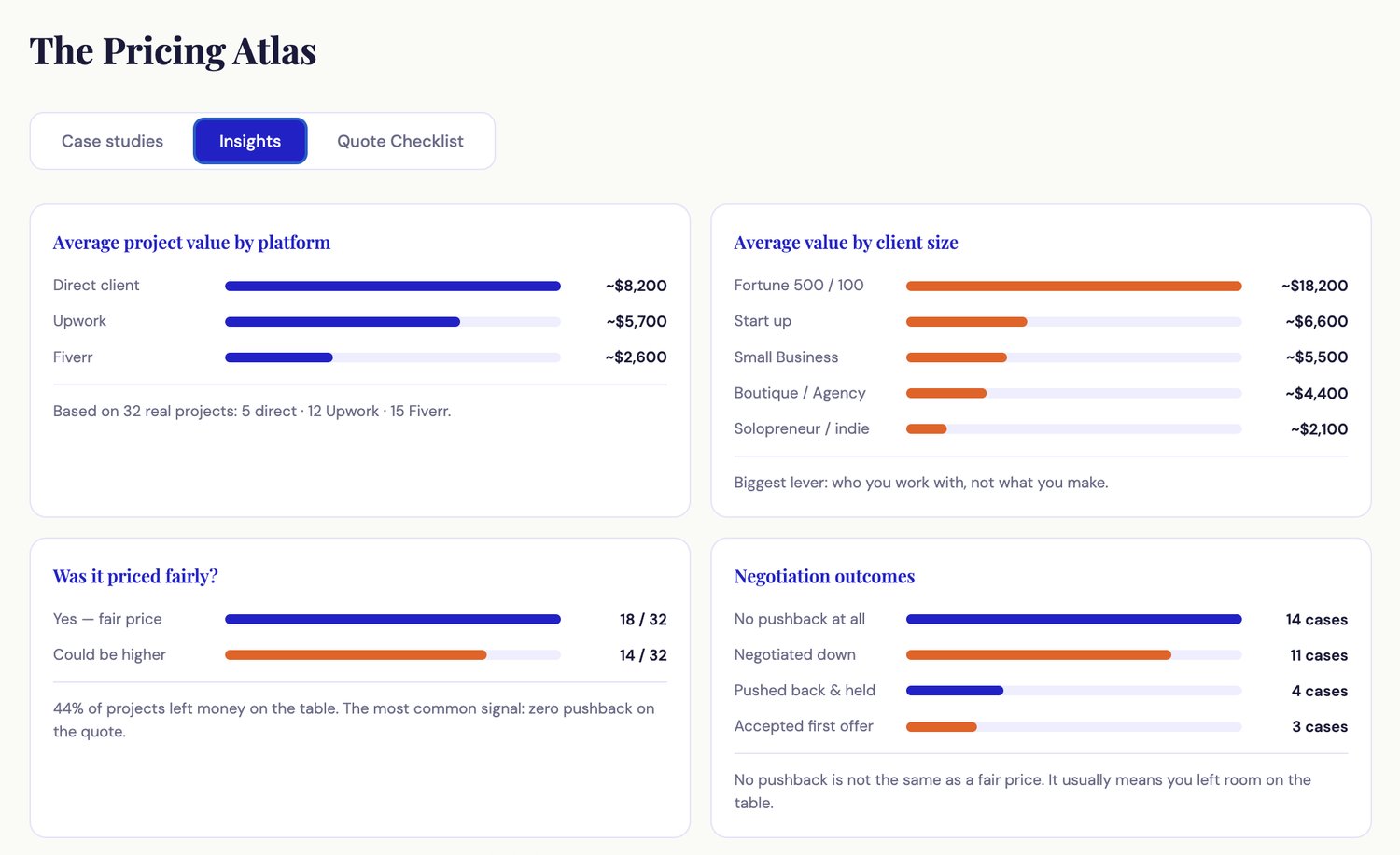The image size is (1400, 855).
Task: Click the Solopreneur / indie bar
Action: coord(1074,428)
